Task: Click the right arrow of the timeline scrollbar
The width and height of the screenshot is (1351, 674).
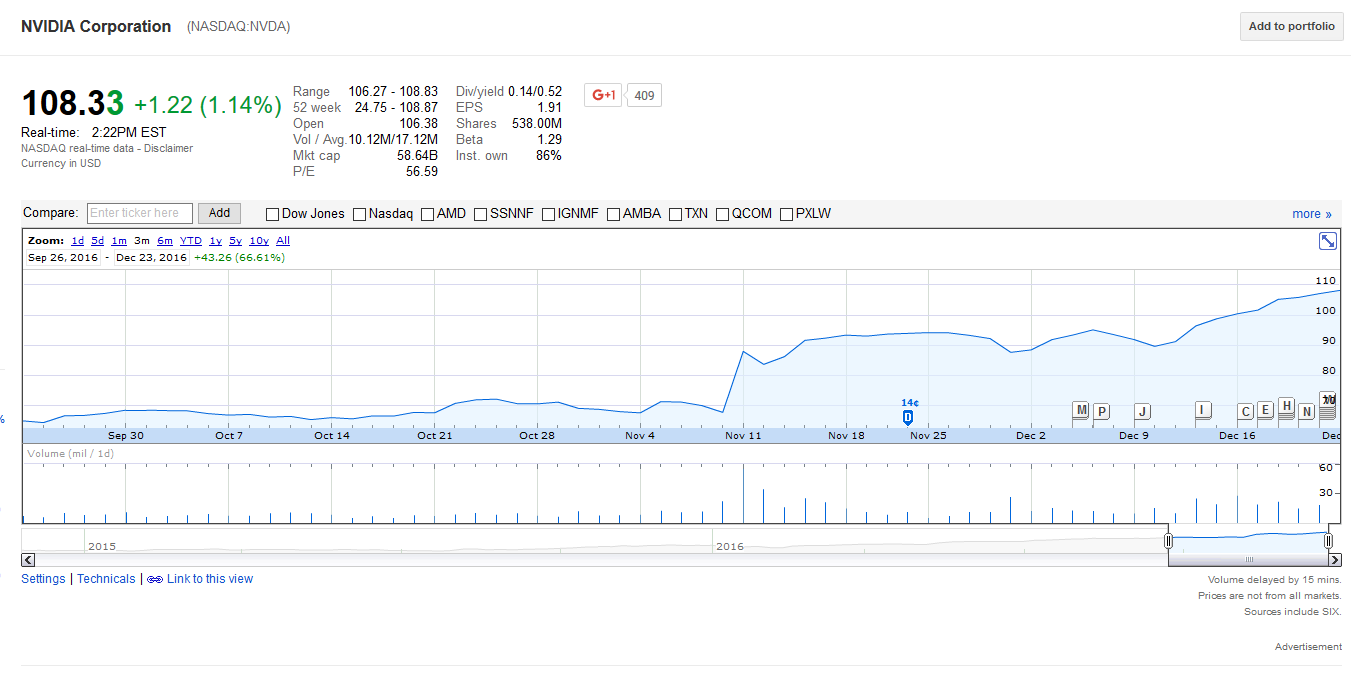Action: pyautogui.click(x=1335, y=560)
